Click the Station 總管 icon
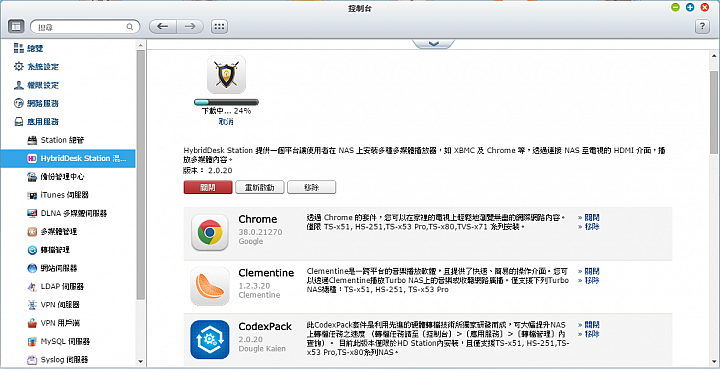Image resolution: width=720 pixels, height=369 pixels. click(32, 140)
